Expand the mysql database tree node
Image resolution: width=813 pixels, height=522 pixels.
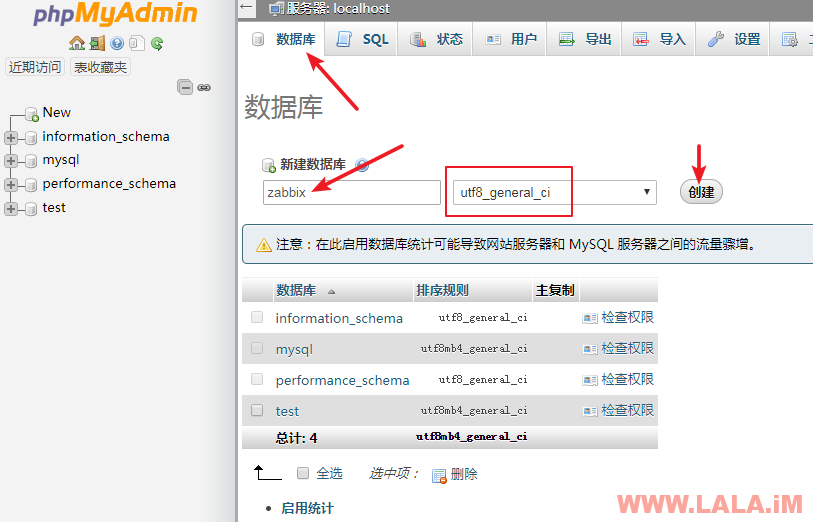12,161
